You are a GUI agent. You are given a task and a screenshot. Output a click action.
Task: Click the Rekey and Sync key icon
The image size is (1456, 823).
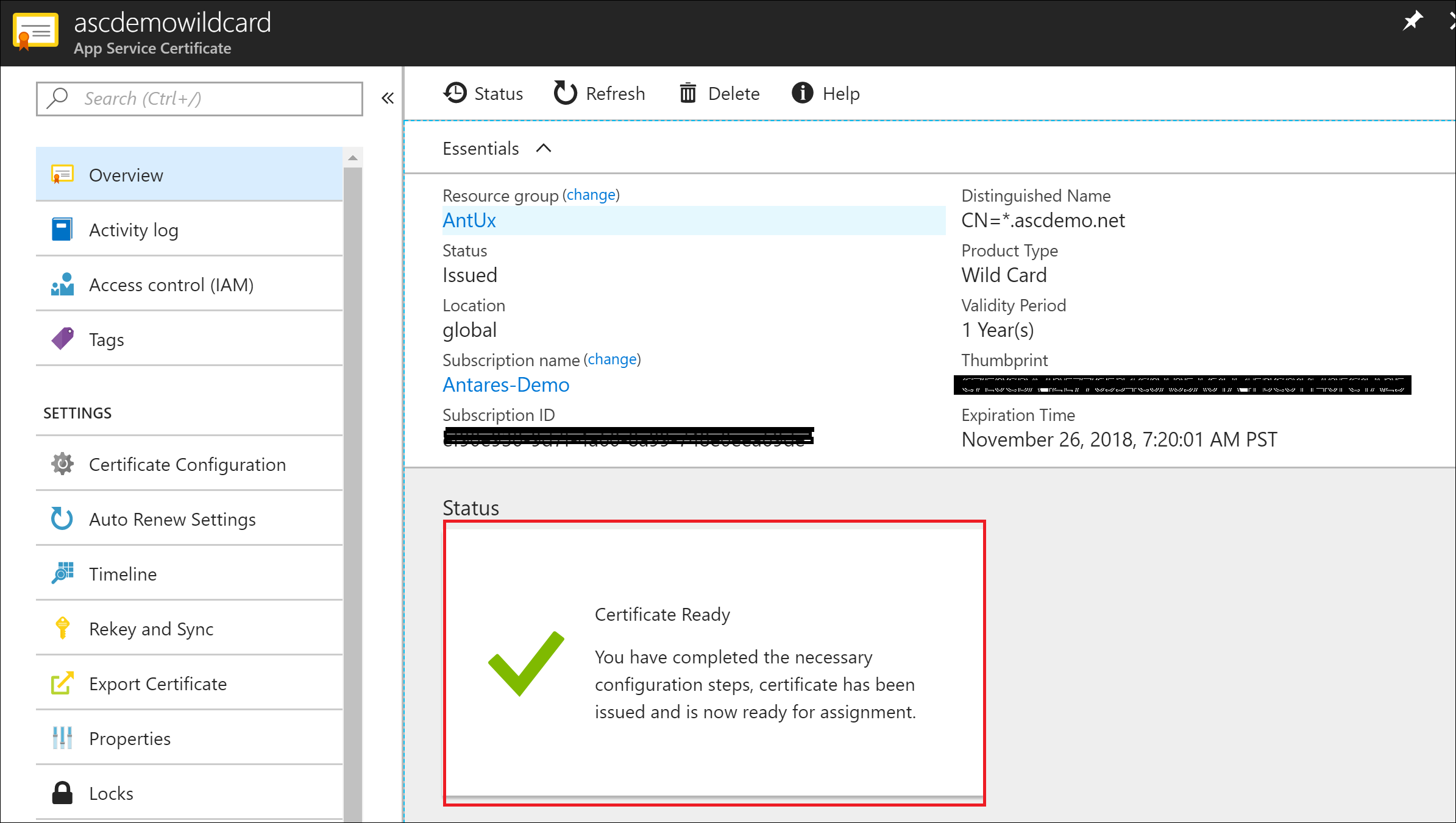[62, 628]
